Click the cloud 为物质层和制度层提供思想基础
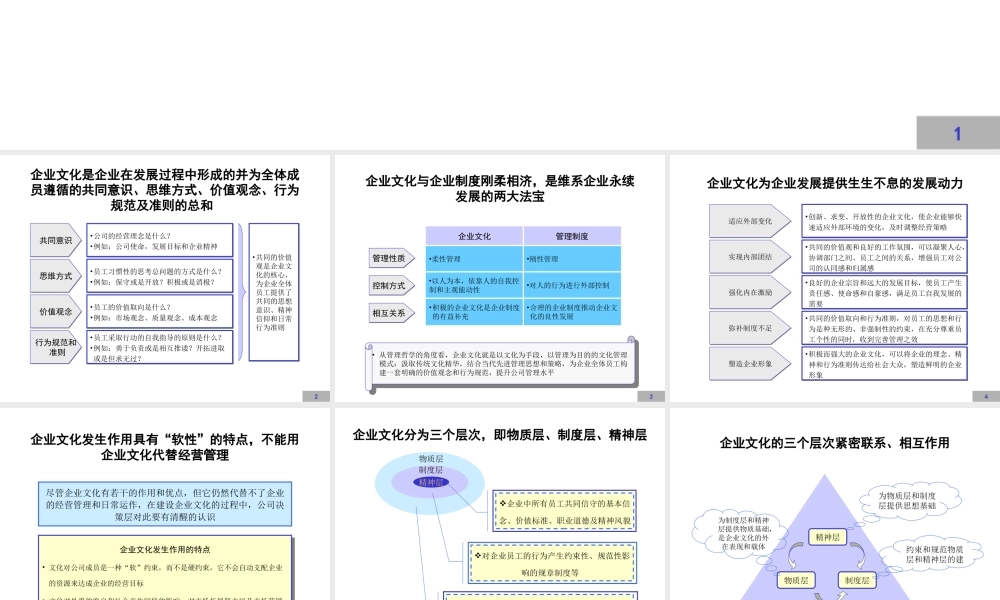This screenshot has height=600, width=1000. (908, 501)
